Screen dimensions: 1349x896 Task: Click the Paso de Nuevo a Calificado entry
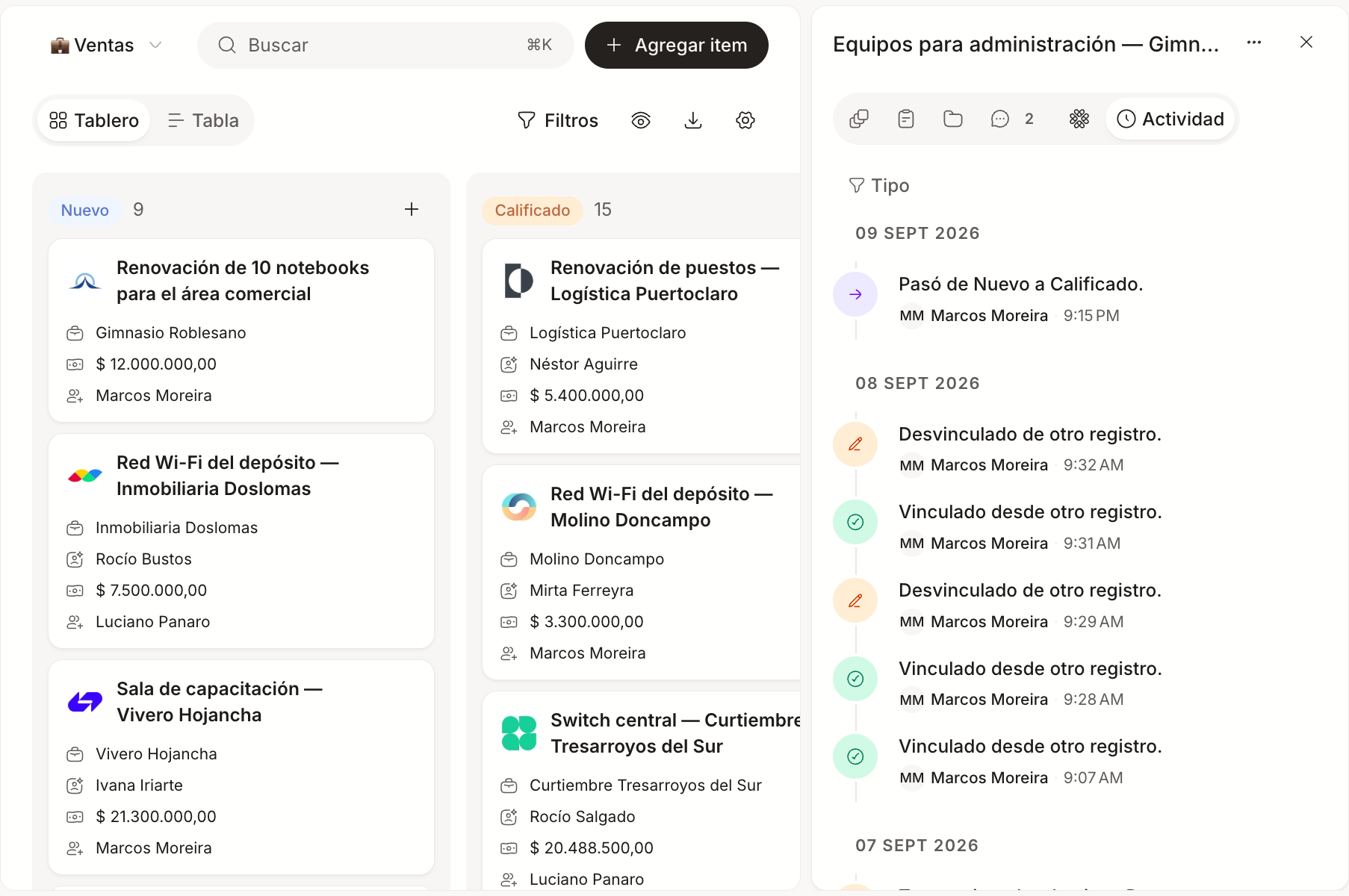click(1021, 284)
